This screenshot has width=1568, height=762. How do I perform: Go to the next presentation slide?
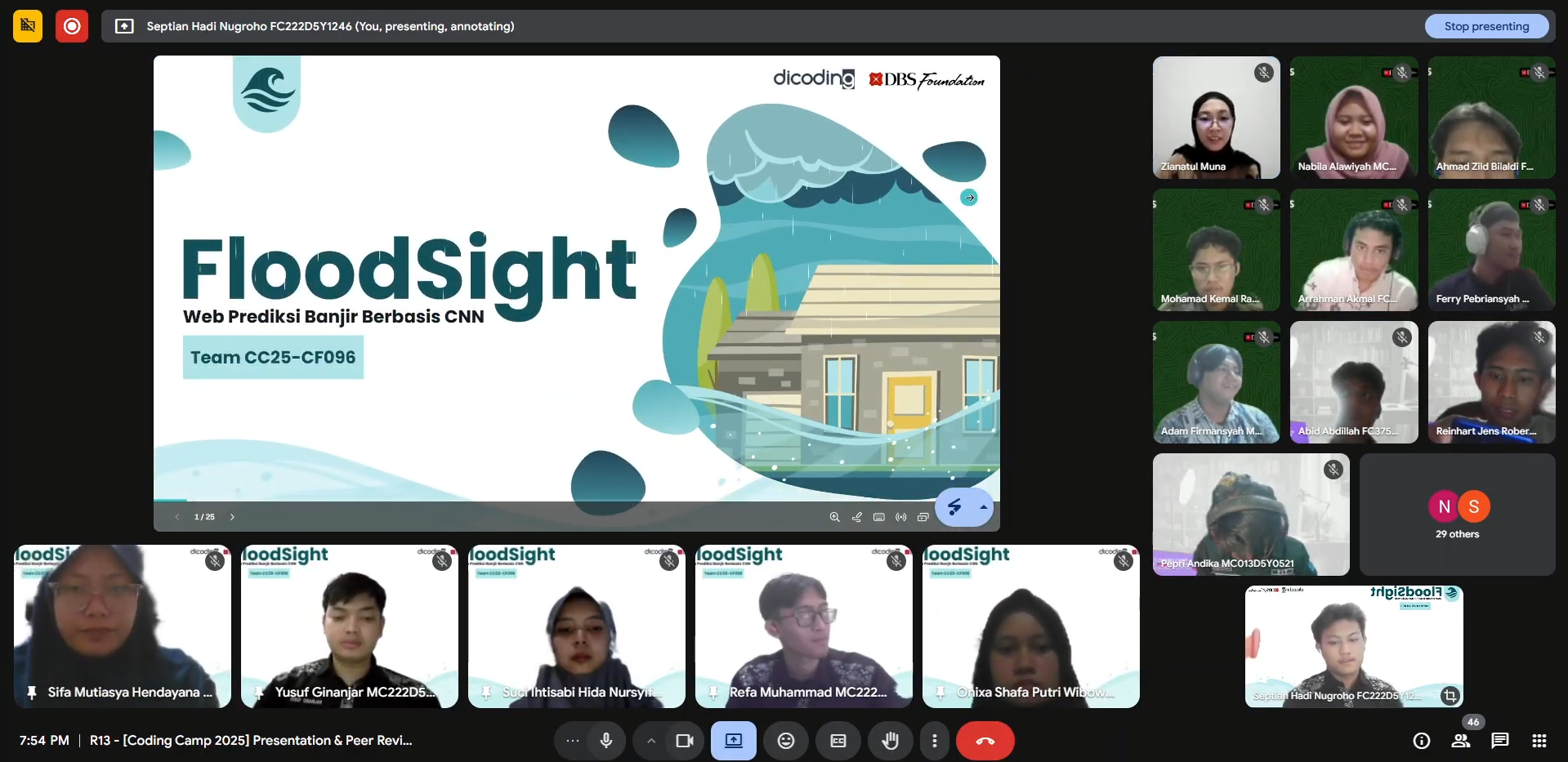pyautogui.click(x=232, y=517)
